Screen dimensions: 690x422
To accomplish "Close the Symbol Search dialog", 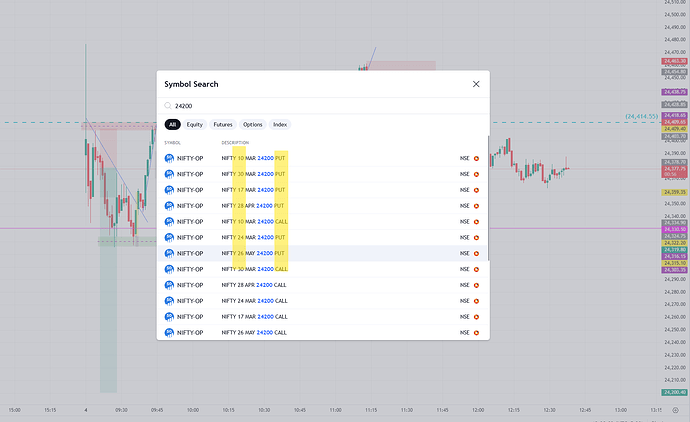I will [x=476, y=84].
